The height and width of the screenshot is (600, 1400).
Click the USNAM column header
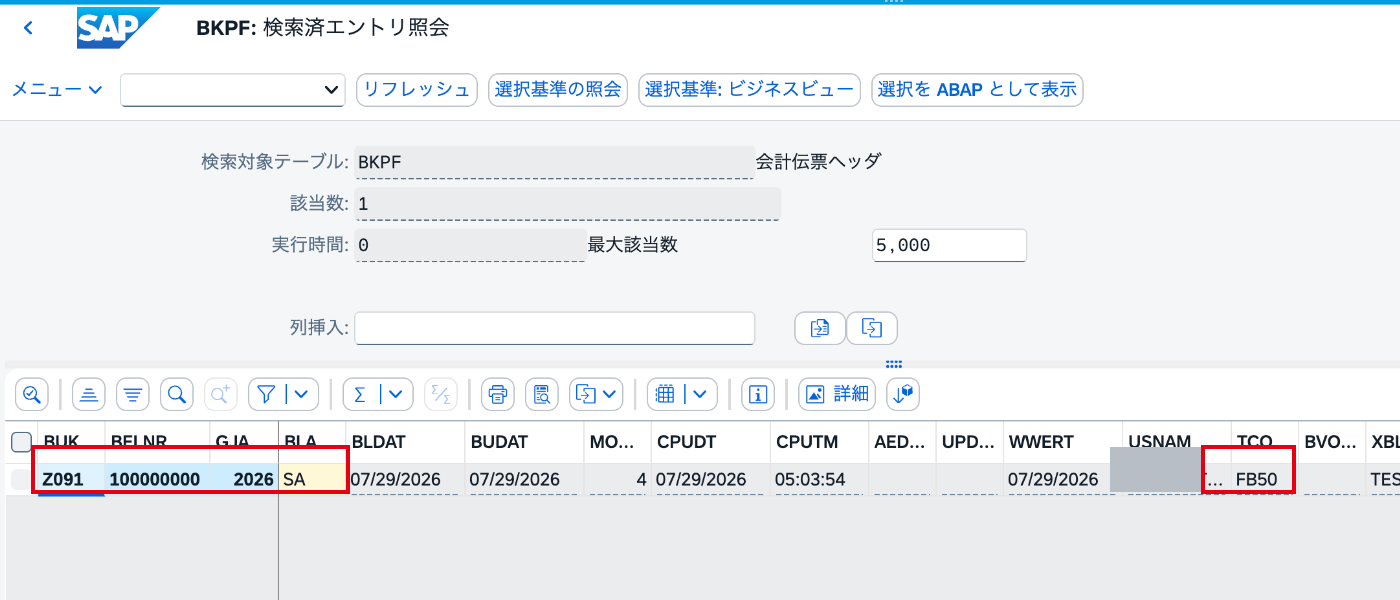(x=1176, y=442)
